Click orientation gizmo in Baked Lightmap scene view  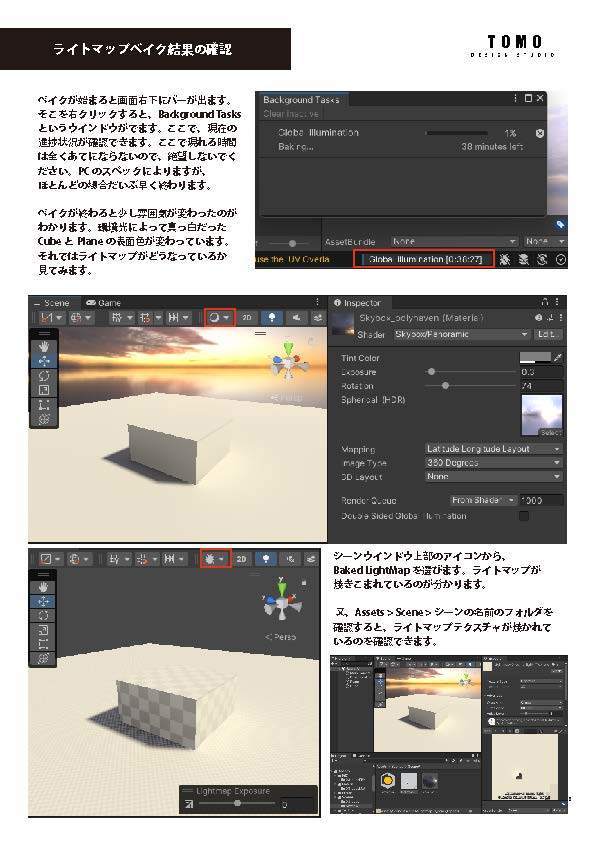(x=282, y=601)
